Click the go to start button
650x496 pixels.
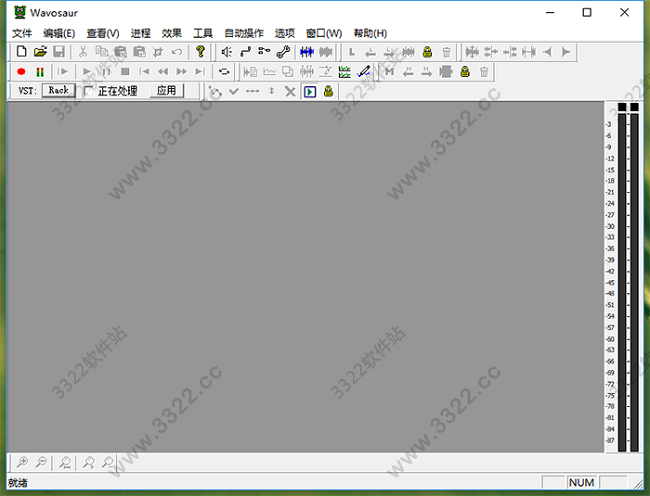tap(144, 72)
